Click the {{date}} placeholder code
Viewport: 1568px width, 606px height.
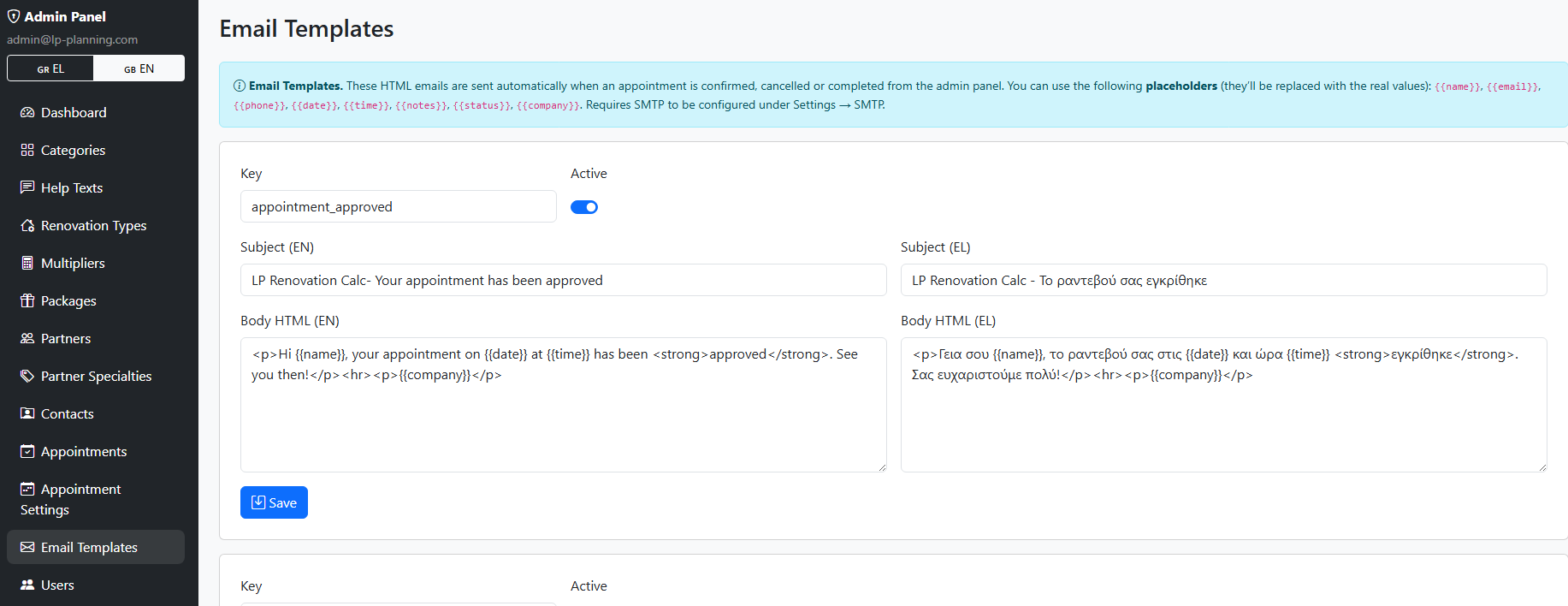point(315,105)
